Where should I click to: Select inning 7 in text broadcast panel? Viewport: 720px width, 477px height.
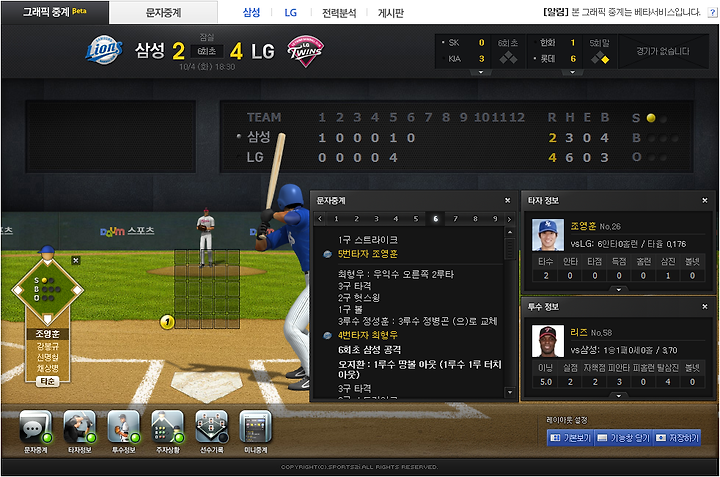[x=455, y=219]
